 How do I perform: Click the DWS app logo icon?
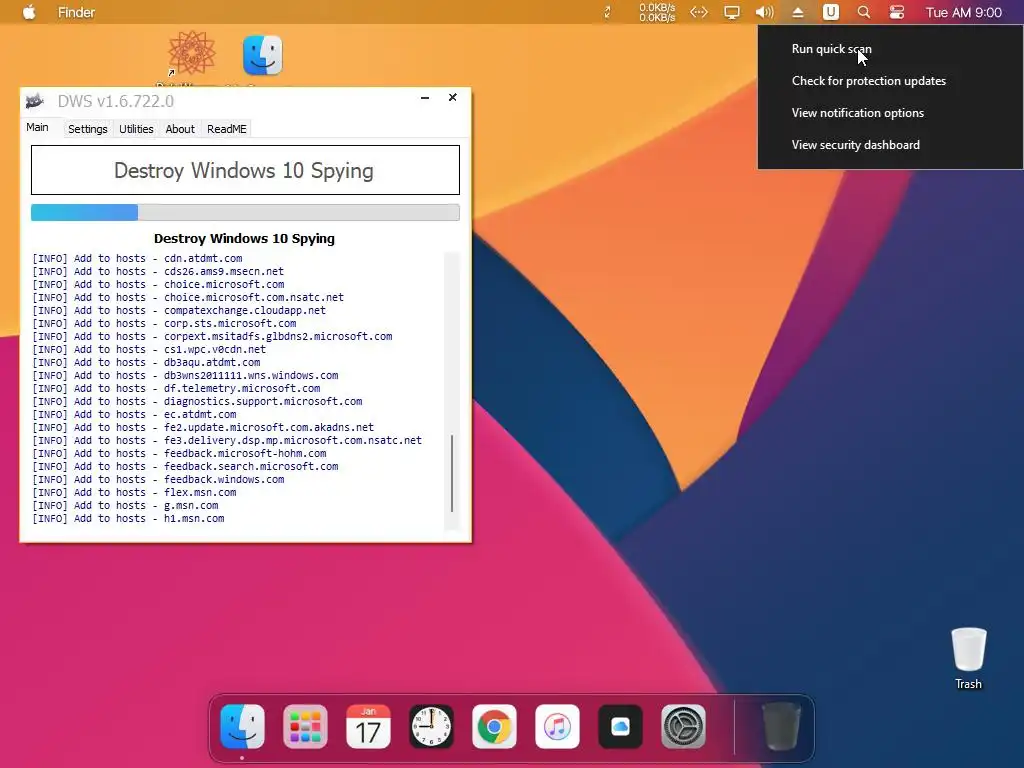click(x=35, y=101)
